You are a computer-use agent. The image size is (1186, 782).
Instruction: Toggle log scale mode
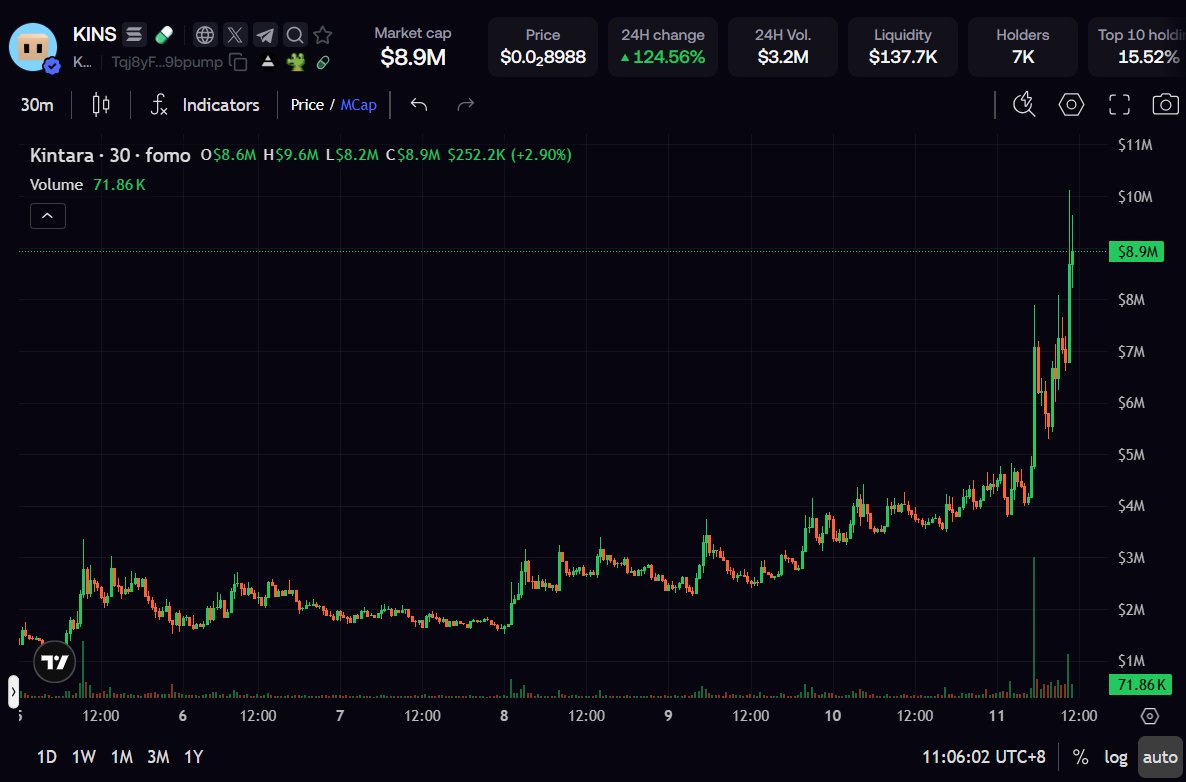coord(1116,757)
